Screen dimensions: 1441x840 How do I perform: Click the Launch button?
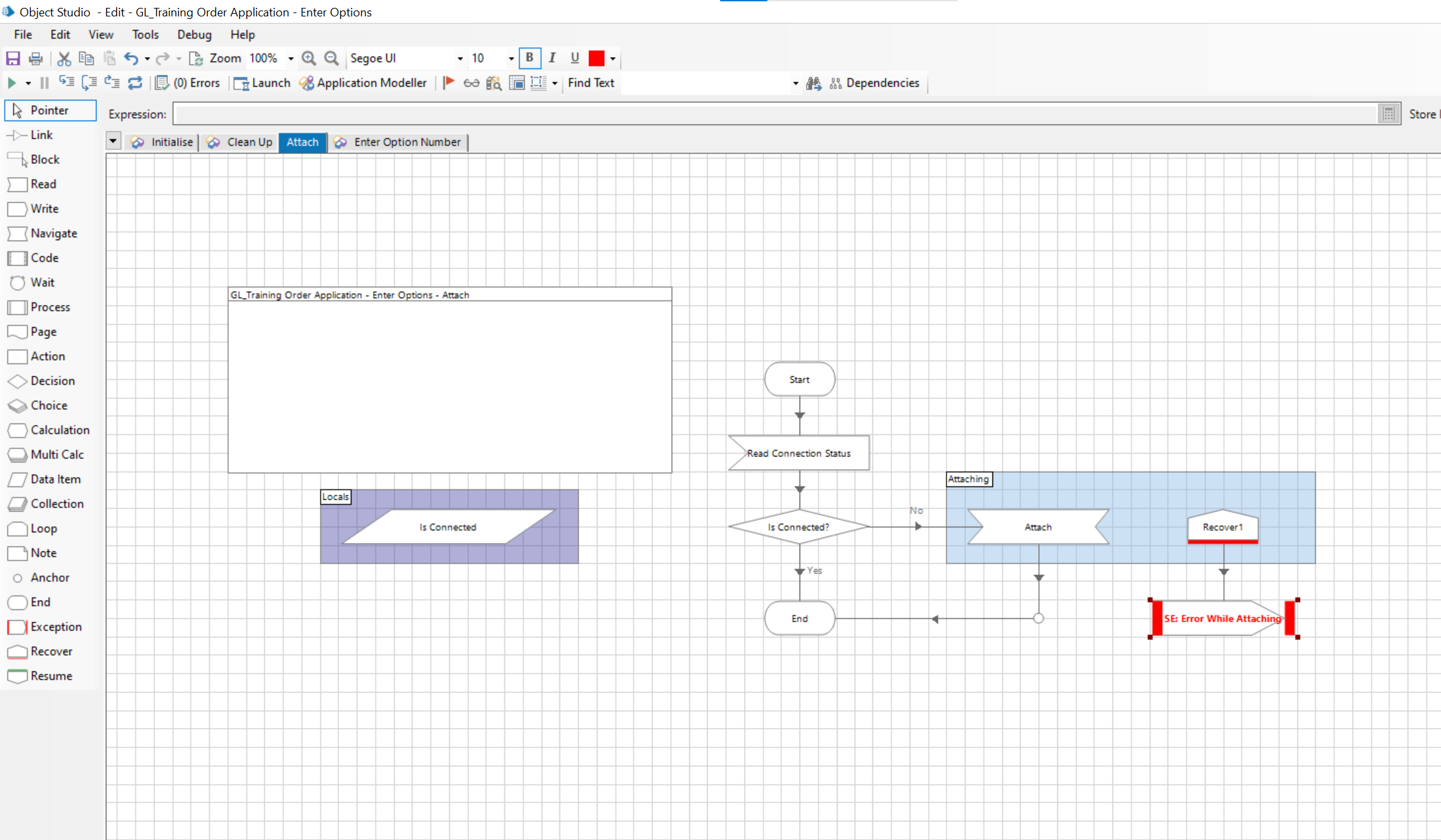[262, 83]
